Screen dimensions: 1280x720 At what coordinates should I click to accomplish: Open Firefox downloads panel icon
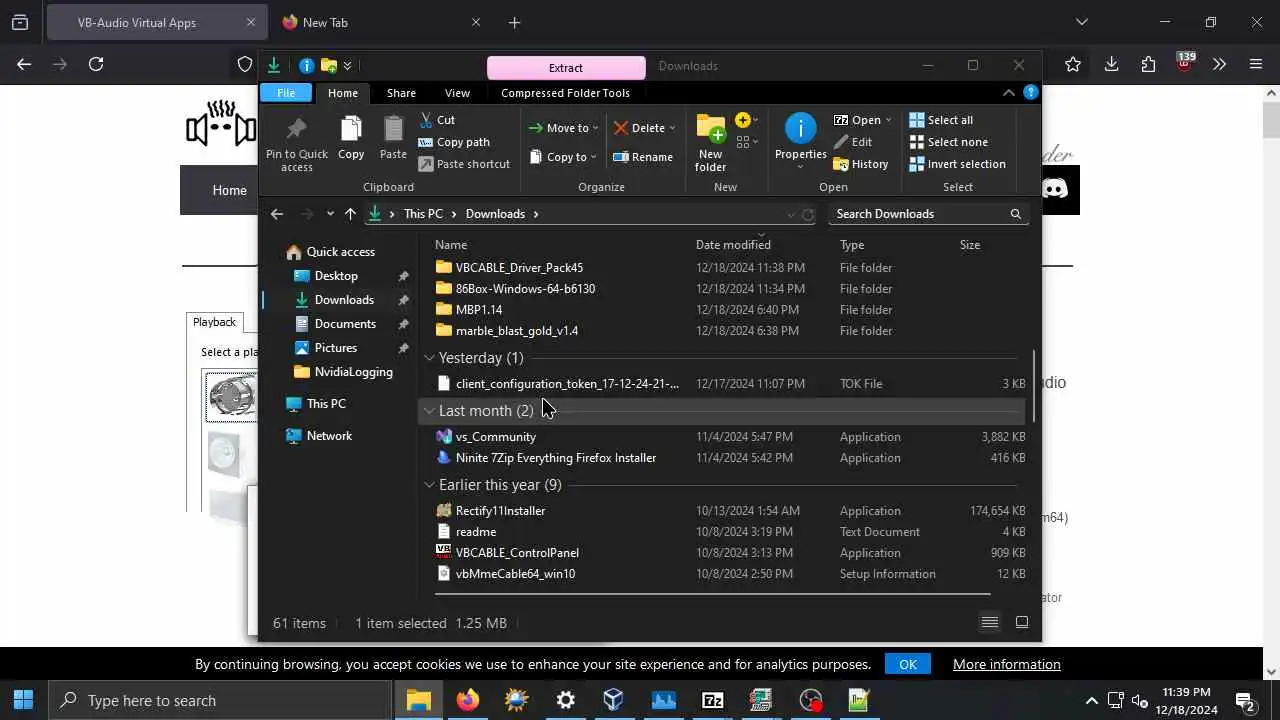click(1111, 64)
